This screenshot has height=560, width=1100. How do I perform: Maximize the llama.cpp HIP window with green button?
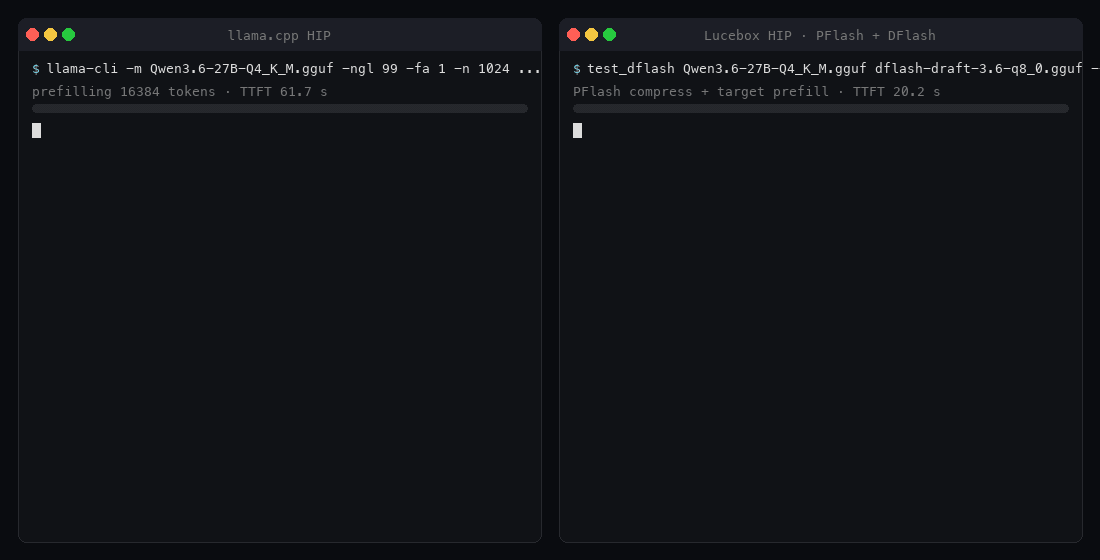tap(69, 34)
